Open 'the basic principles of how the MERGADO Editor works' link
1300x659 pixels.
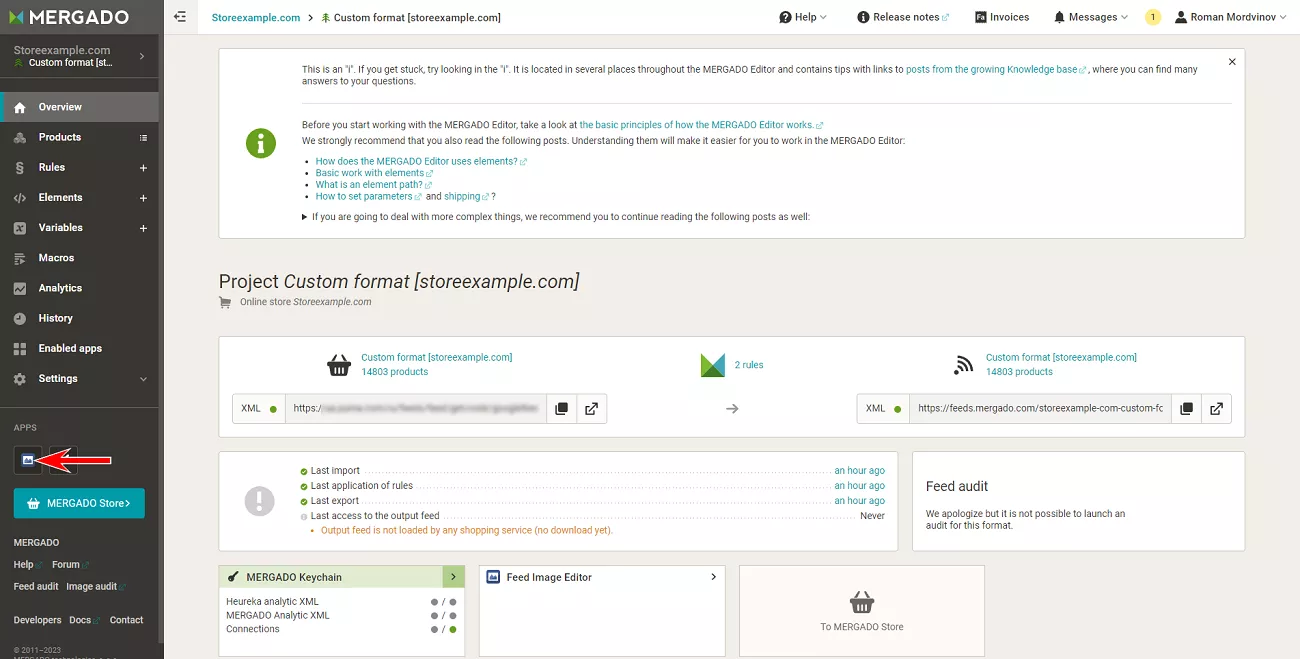700,125
